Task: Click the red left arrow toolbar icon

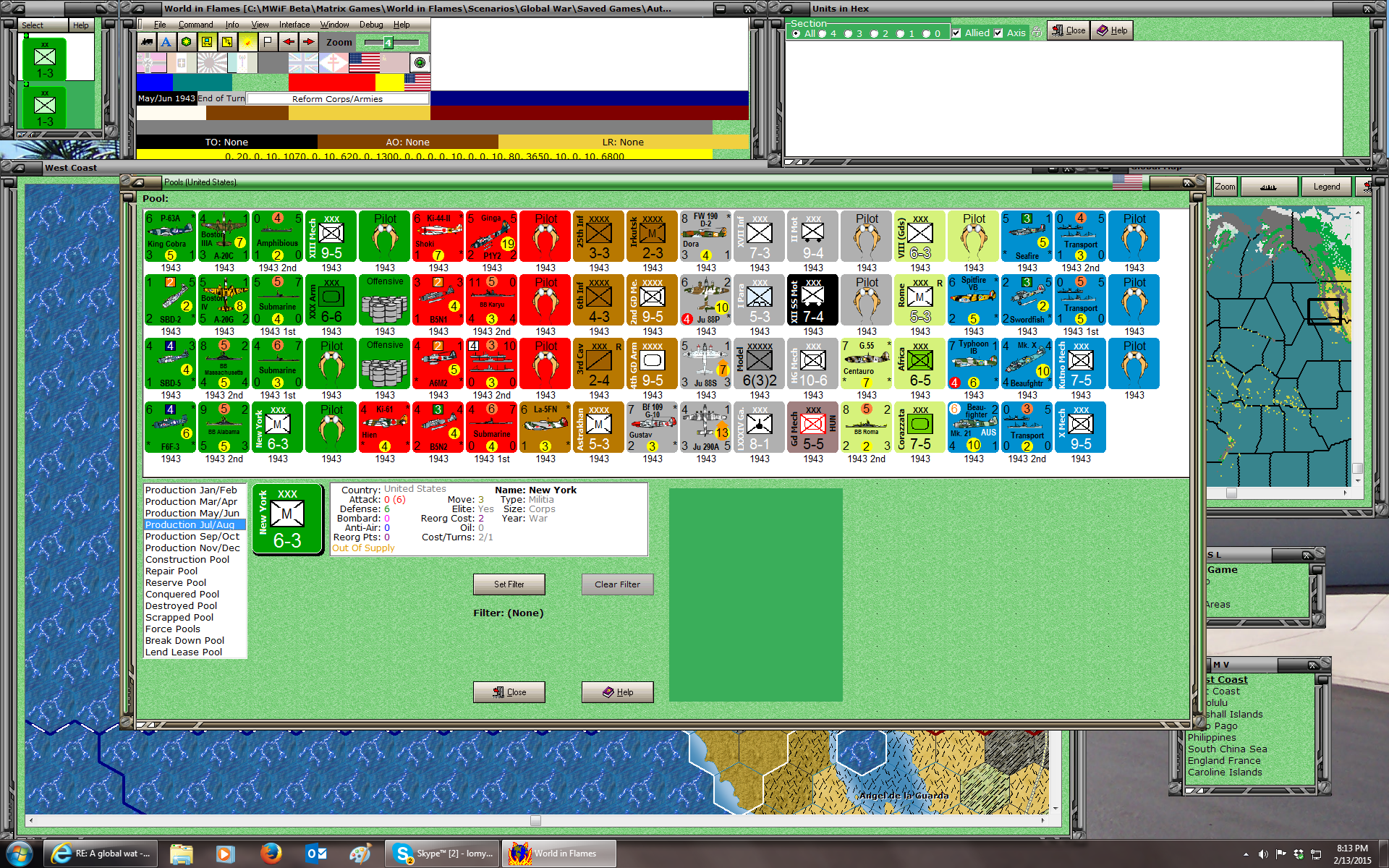Action: point(289,42)
